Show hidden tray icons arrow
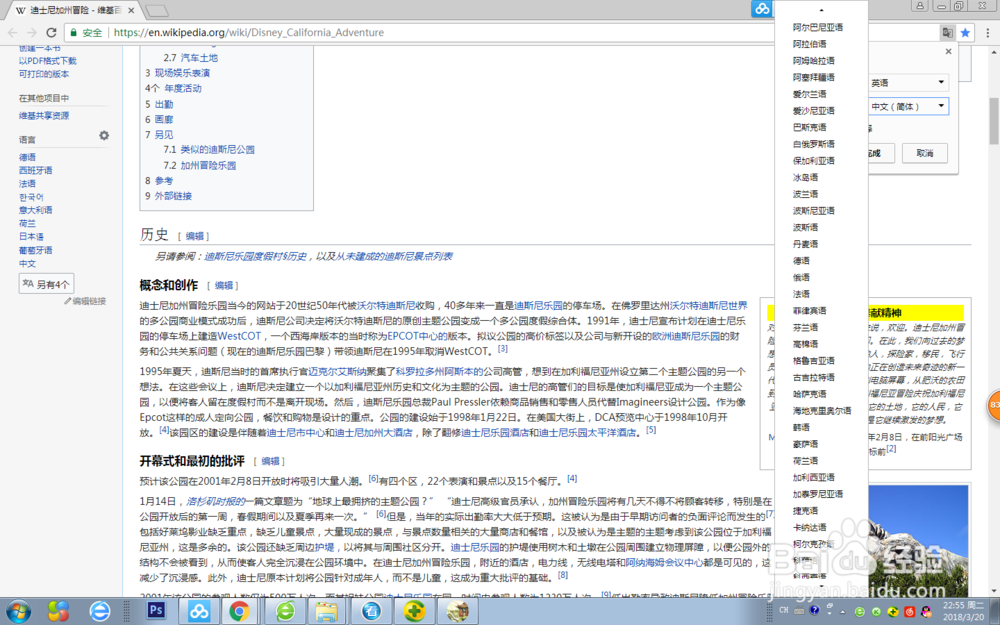This screenshot has height=625, width=1000. click(x=844, y=611)
